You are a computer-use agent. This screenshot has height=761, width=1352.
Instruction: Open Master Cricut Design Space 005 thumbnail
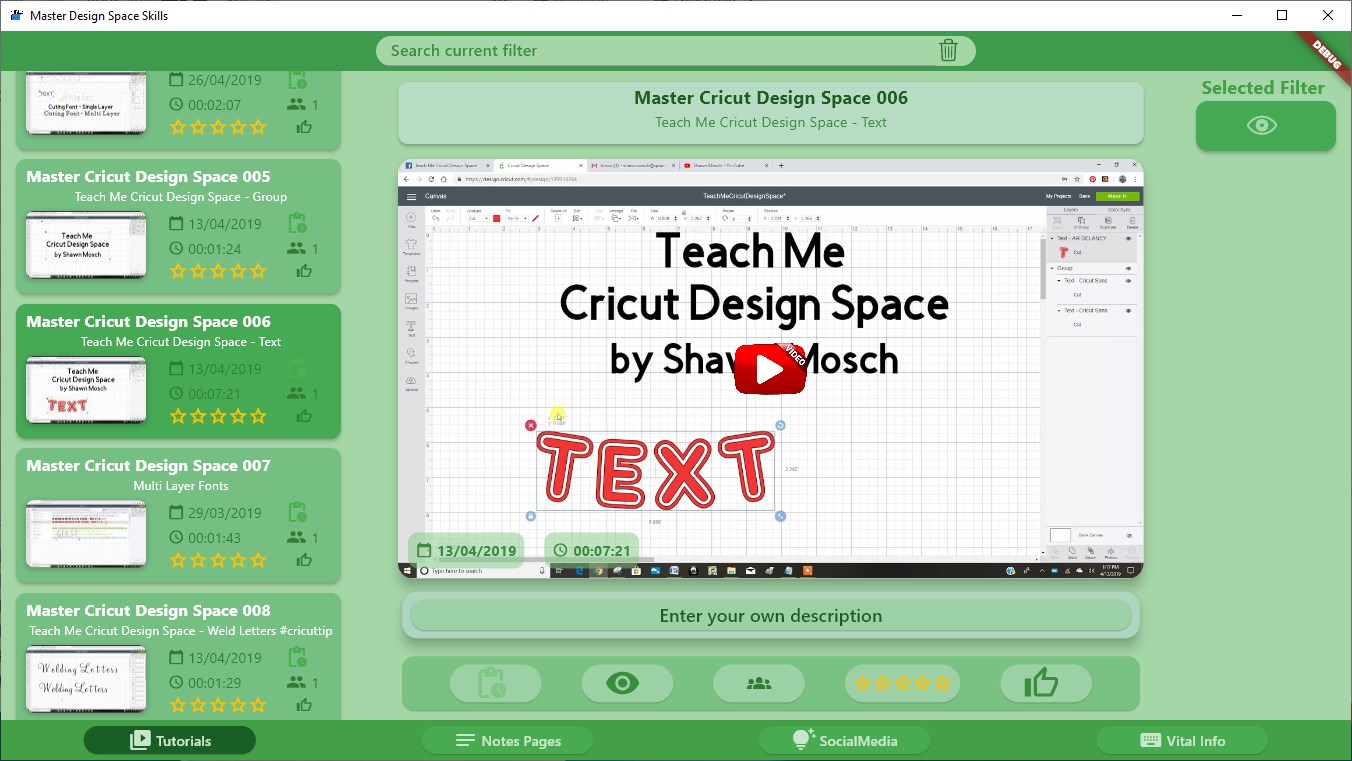click(x=86, y=245)
